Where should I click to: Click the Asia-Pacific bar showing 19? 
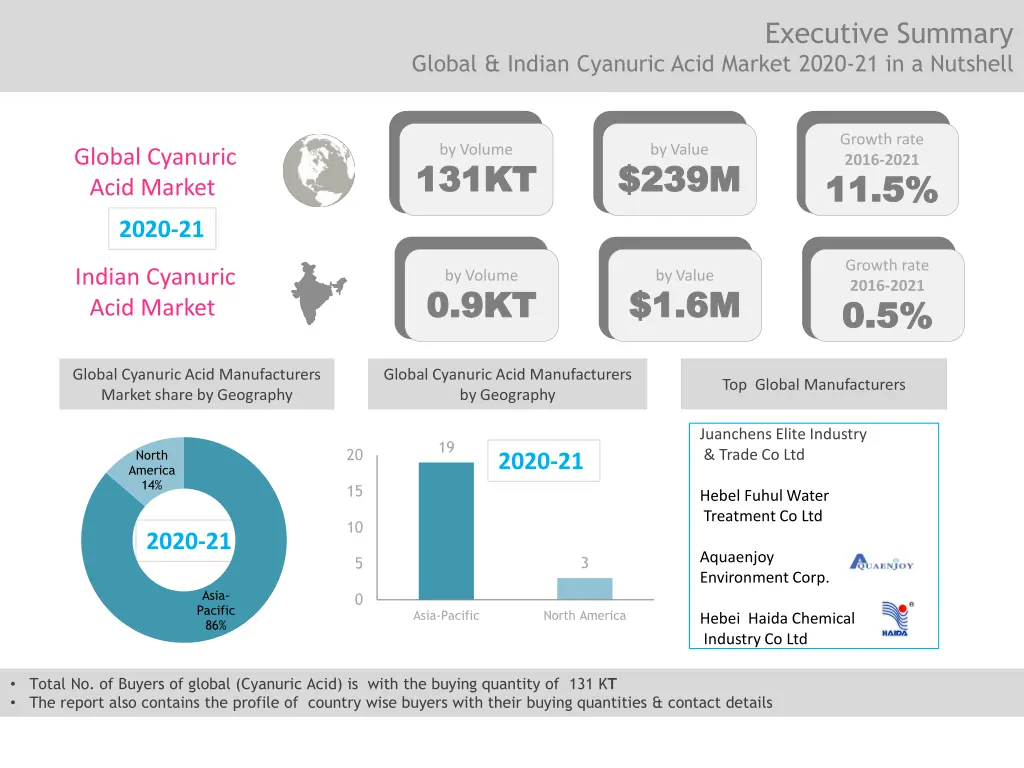click(446, 530)
